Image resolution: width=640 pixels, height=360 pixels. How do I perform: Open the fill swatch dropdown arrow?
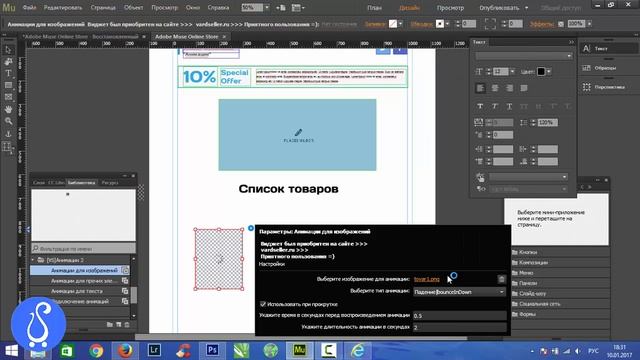401,24
